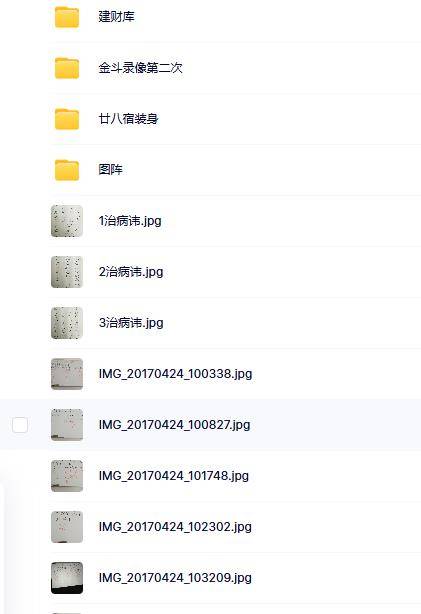The image size is (421, 614).
Task: Select file name IMG_20170424_103209.jpg
Action: coord(175,578)
